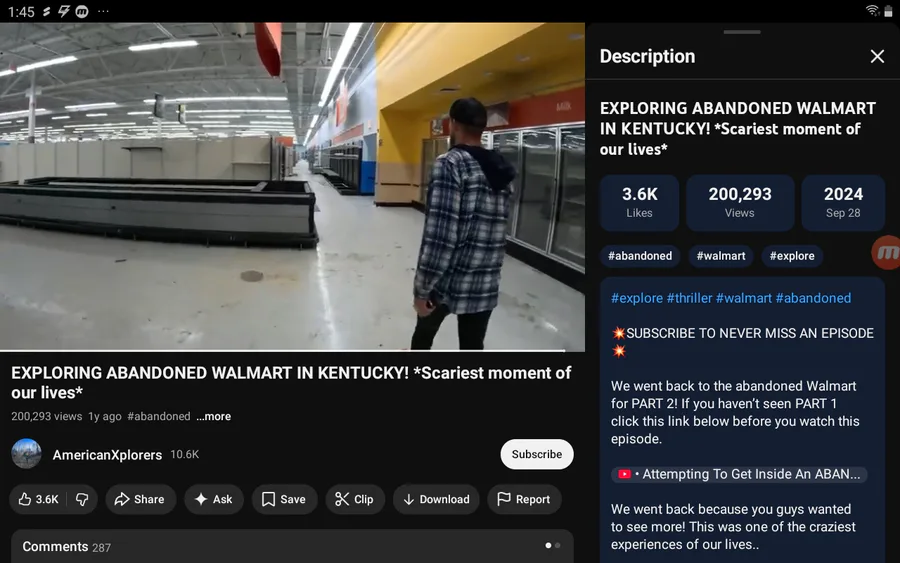This screenshot has width=900, height=563.
Task: Save video to a playlist
Action: 284,499
